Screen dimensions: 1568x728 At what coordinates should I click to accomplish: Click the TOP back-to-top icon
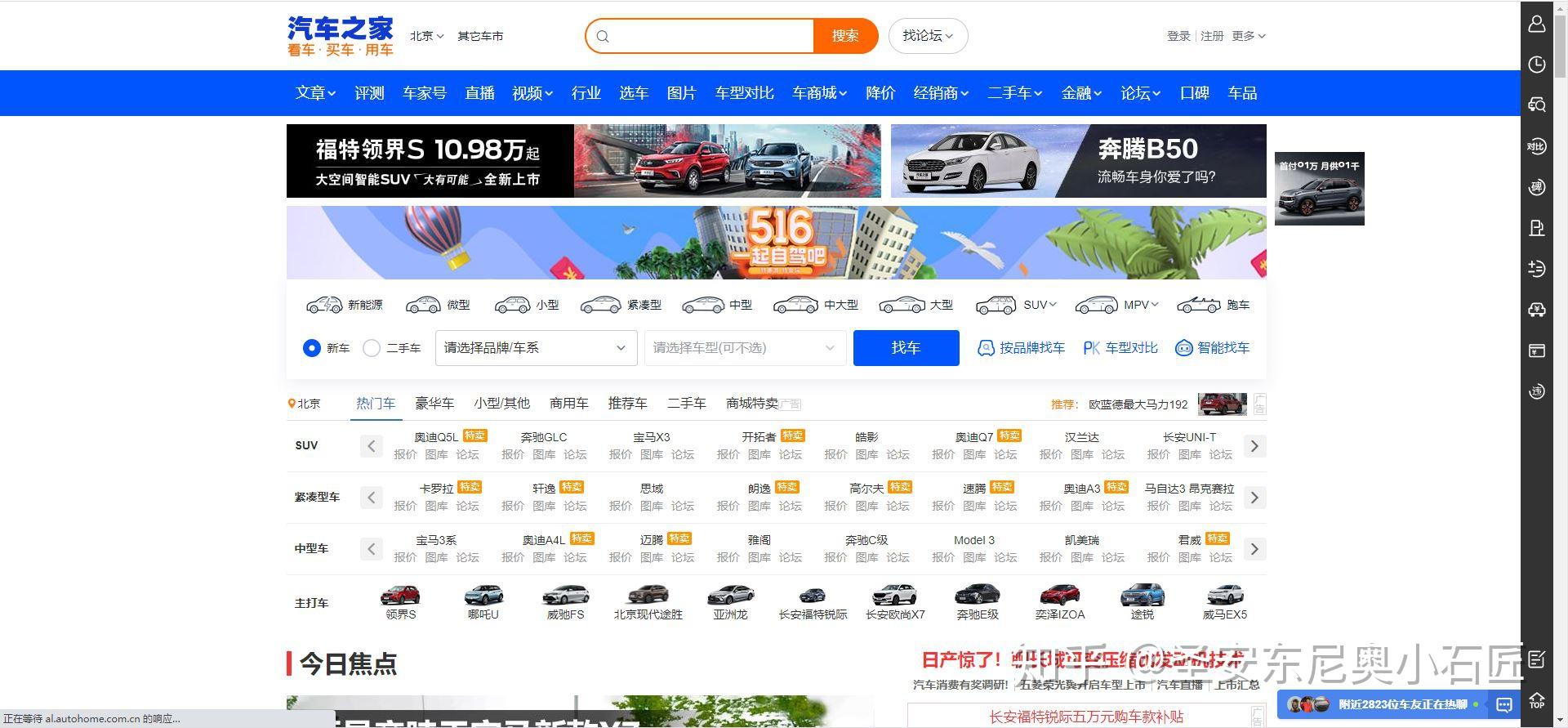[1536, 700]
